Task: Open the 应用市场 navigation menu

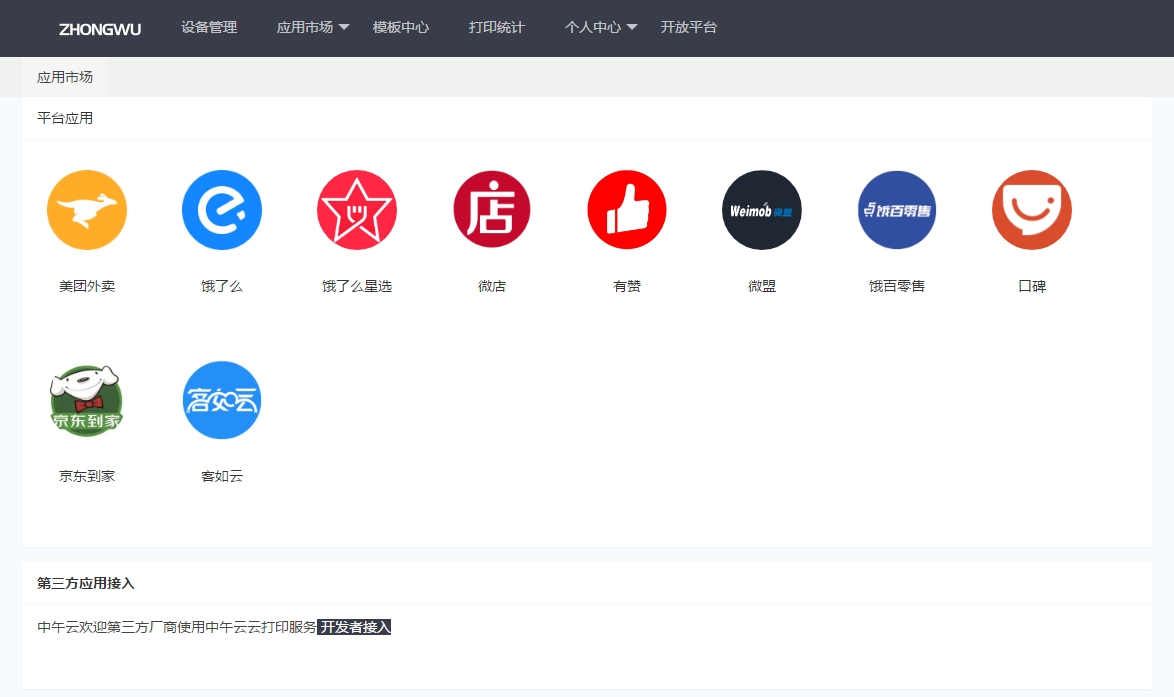Action: [x=305, y=28]
